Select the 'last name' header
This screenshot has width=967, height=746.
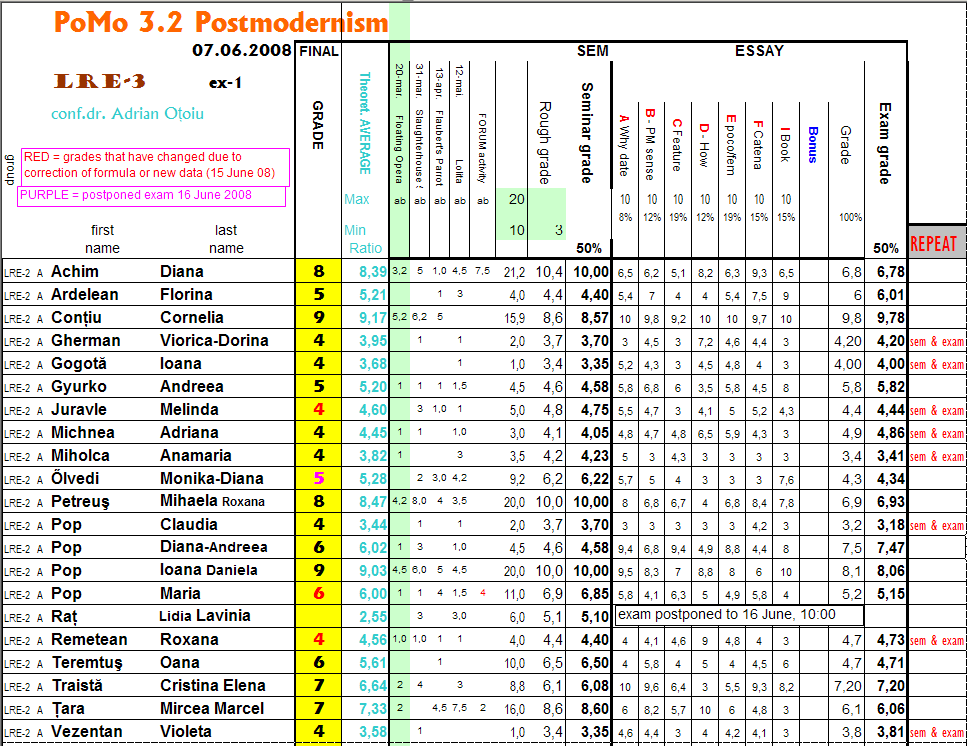(x=226, y=239)
